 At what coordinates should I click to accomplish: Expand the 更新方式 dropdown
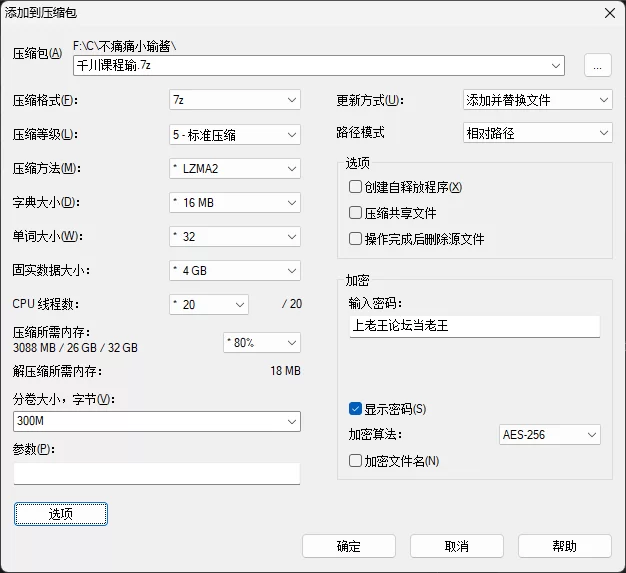(x=537, y=100)
